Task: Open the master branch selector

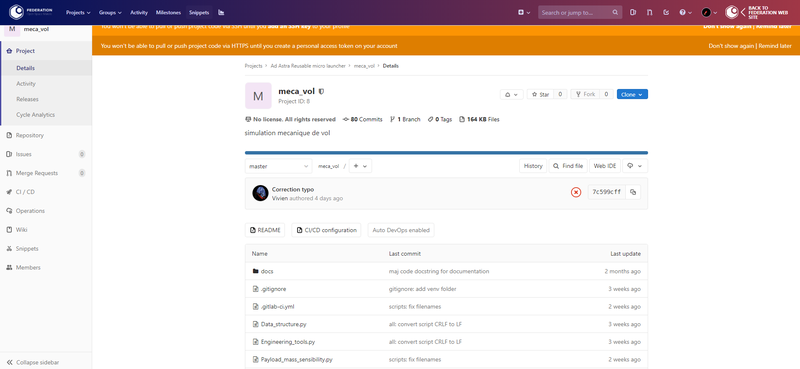Action: point(279,166)
